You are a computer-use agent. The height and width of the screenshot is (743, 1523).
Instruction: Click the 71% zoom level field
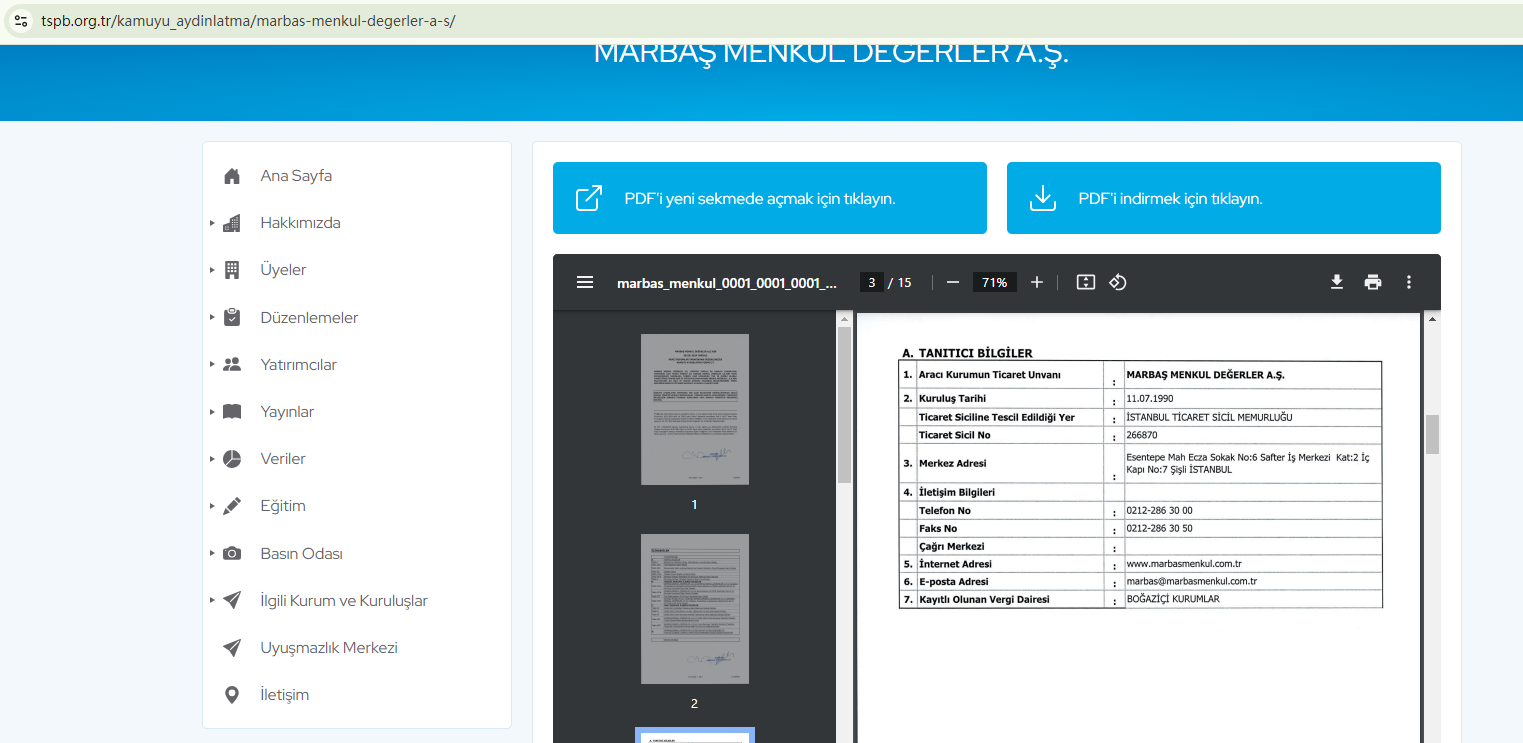click(x=995, y=282)
